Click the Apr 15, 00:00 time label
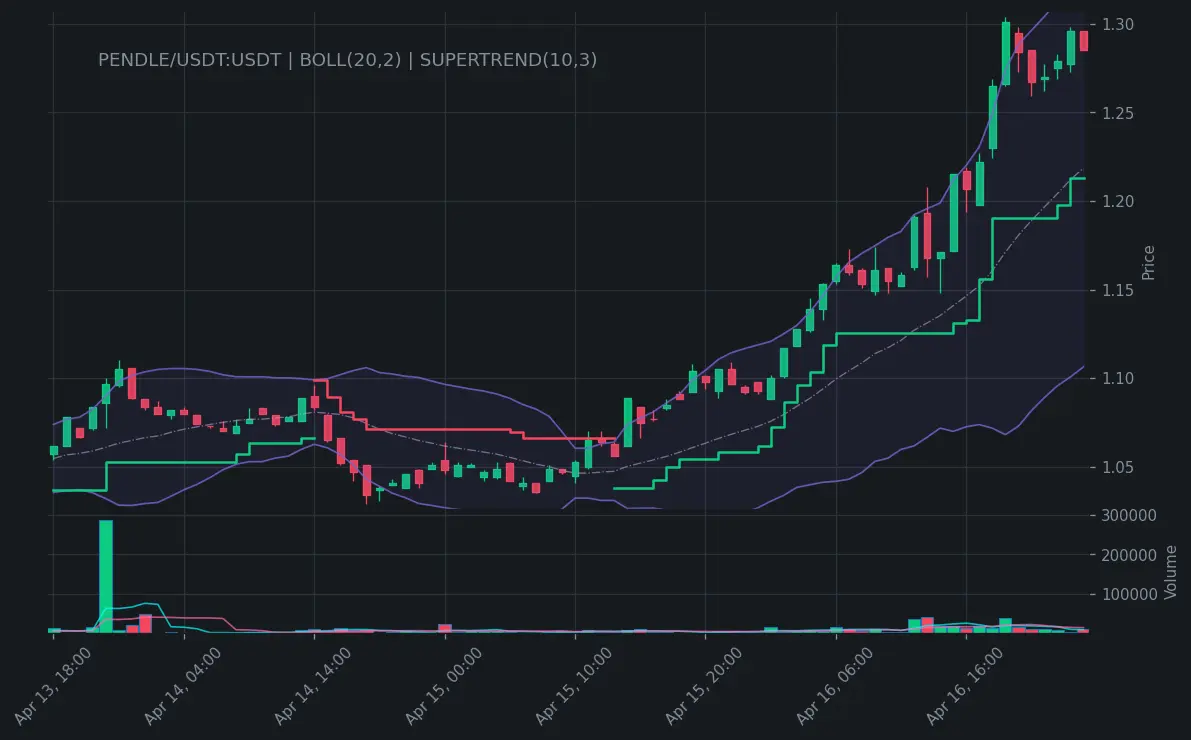The height and width of the screenshot is (740, 1191). pyautogui.click(x=443, y=686)
